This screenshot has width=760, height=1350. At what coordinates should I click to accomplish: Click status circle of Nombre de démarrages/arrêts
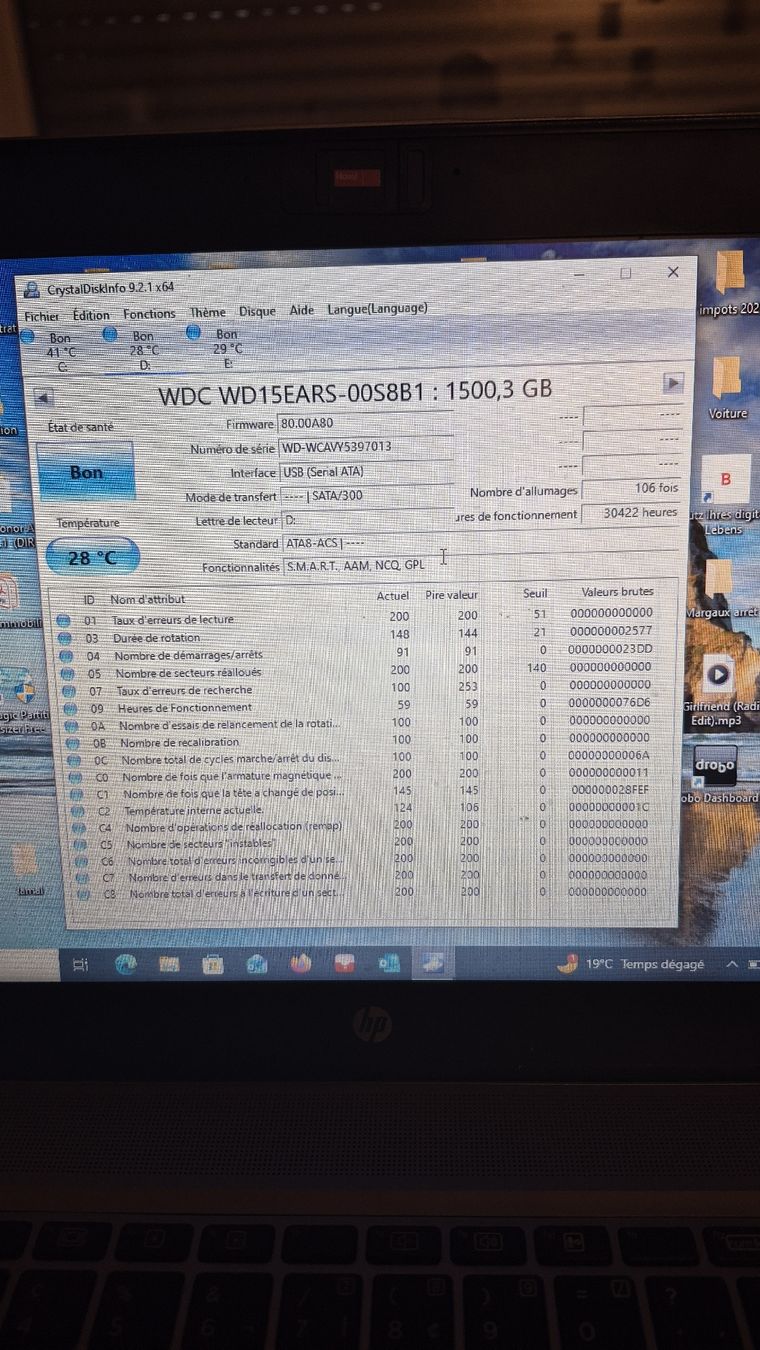pos(66,656)
